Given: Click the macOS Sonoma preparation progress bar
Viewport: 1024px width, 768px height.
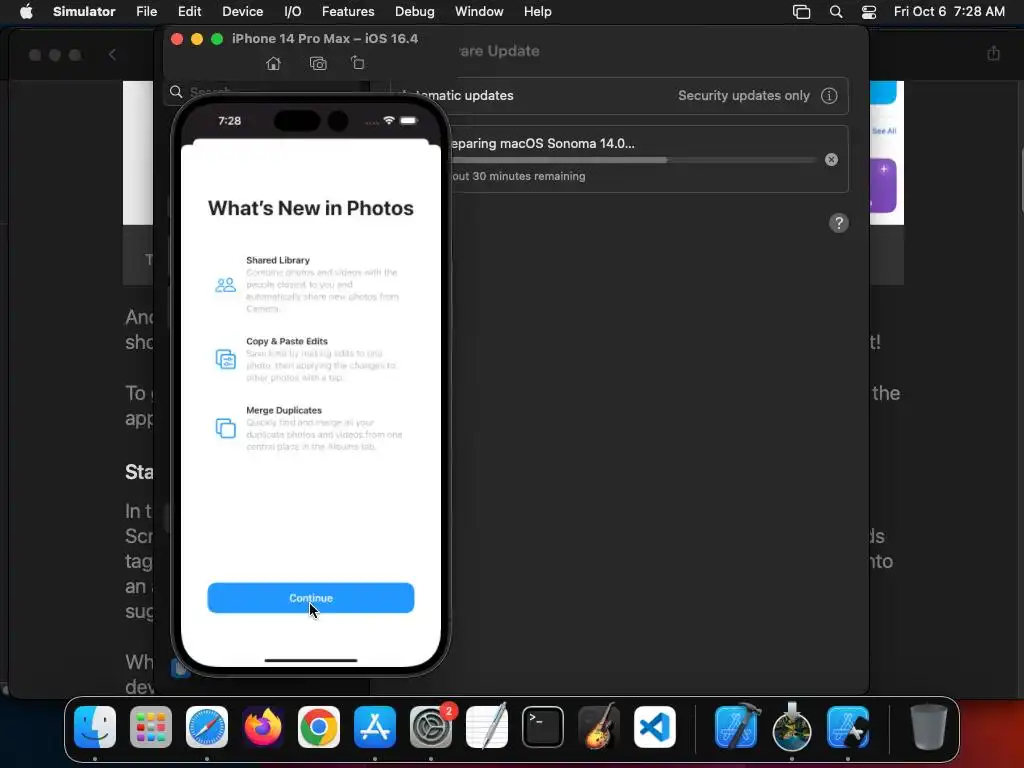Looking at the screenshot, I should click(633, 159).
